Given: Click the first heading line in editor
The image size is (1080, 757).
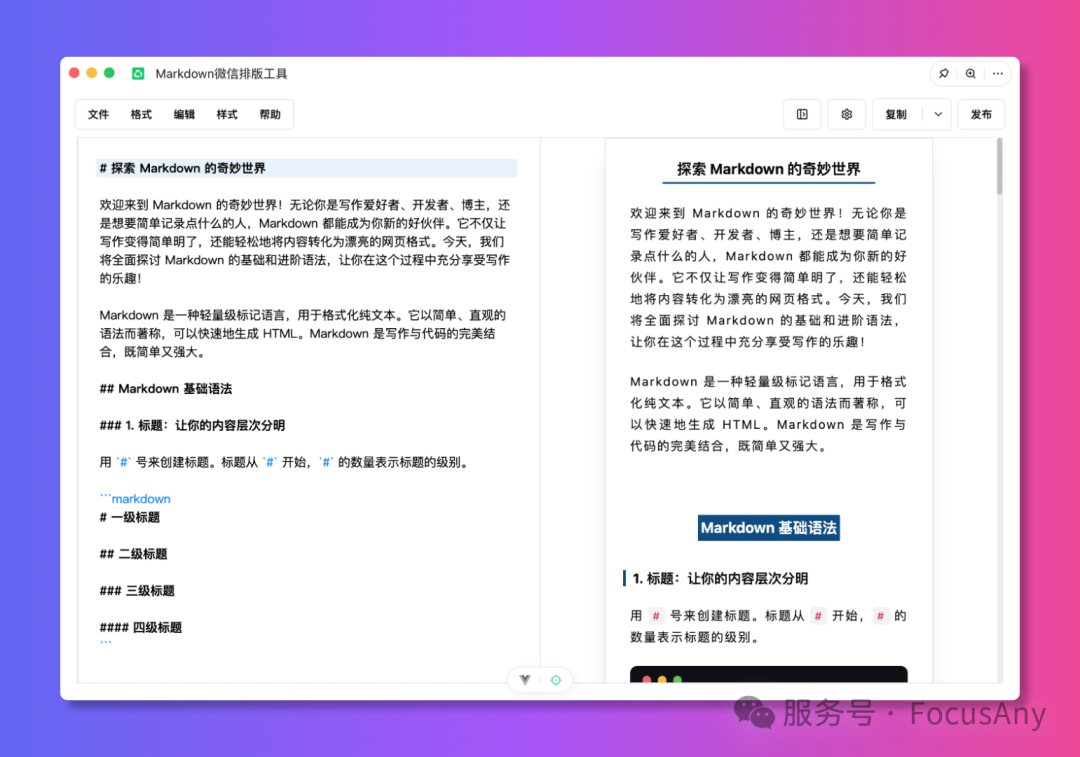Looking at the screenshot, I should 183,168.
